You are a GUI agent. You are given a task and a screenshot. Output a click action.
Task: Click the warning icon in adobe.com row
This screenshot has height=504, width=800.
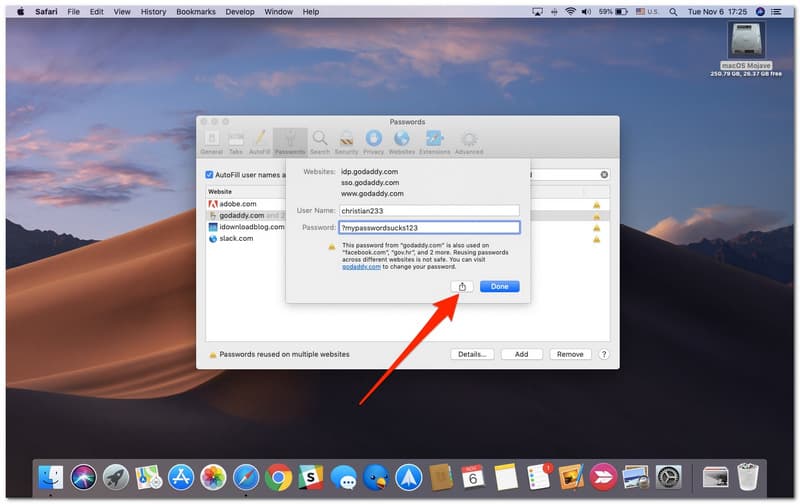click(x=596, y=205)
